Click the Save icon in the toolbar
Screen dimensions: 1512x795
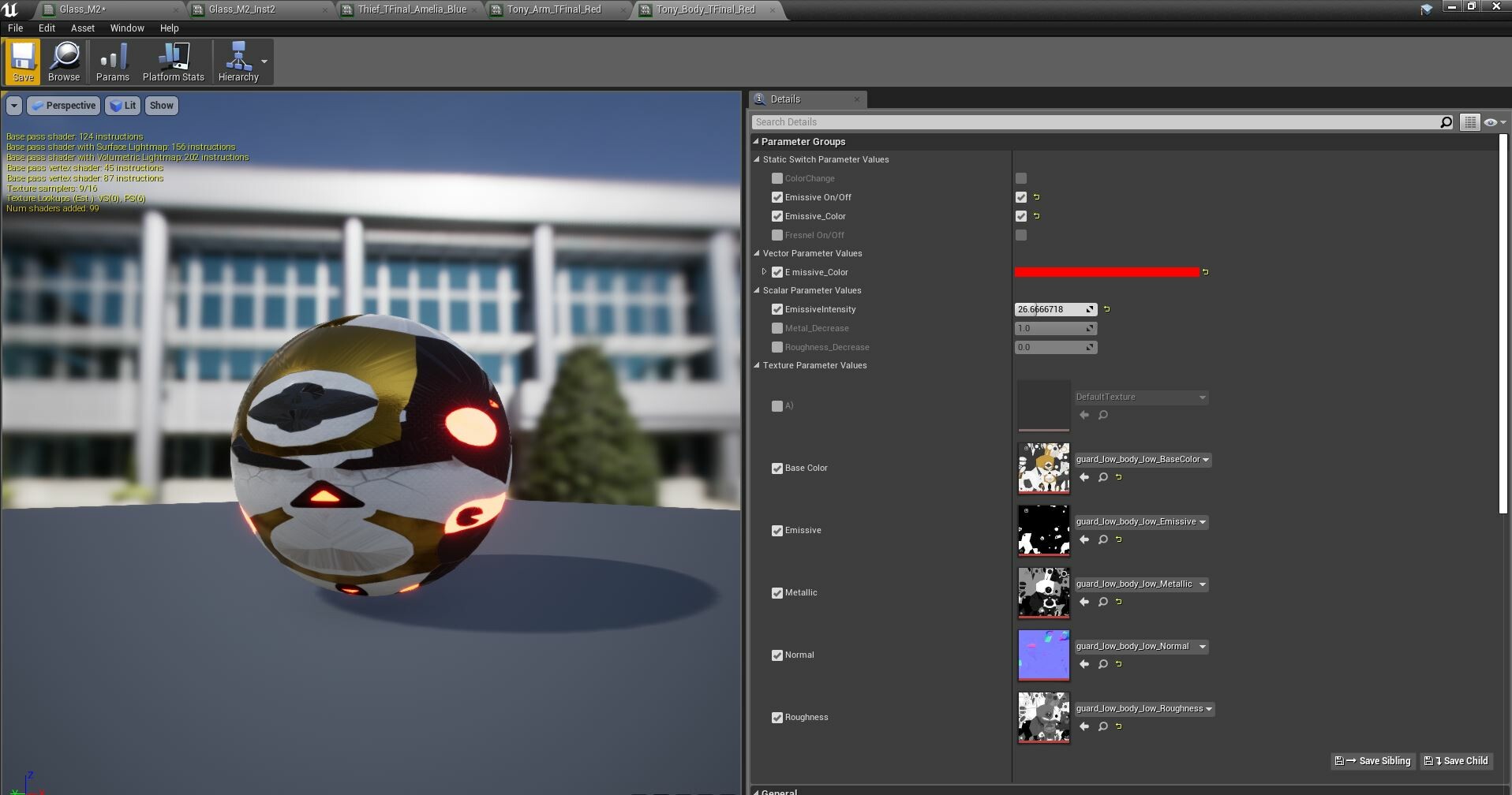click(x=22, y=62)
